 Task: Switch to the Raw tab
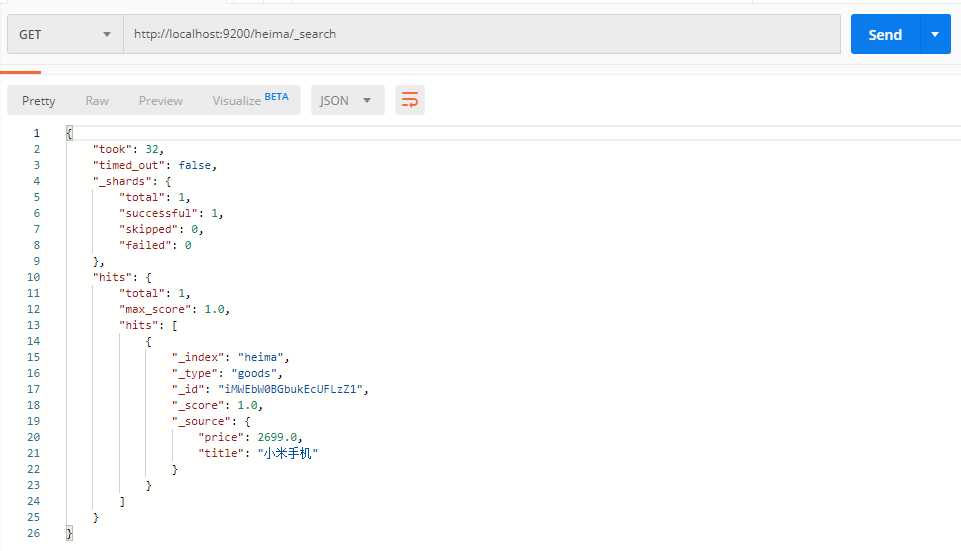point(97,101)
